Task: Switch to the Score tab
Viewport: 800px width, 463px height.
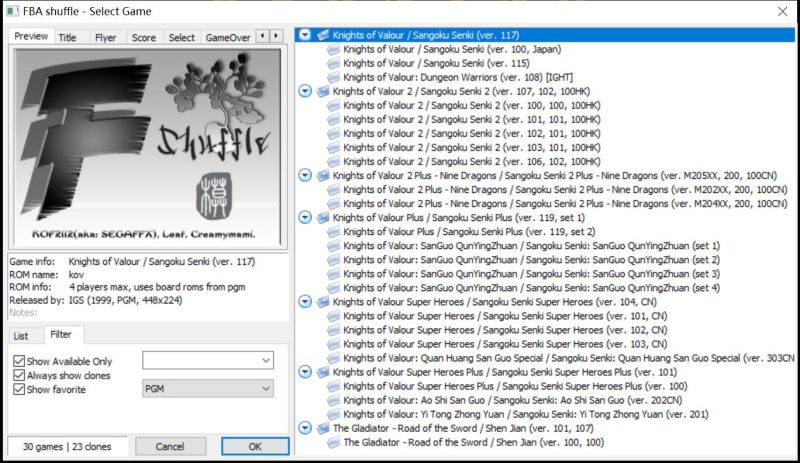Action: pos(144,37)
